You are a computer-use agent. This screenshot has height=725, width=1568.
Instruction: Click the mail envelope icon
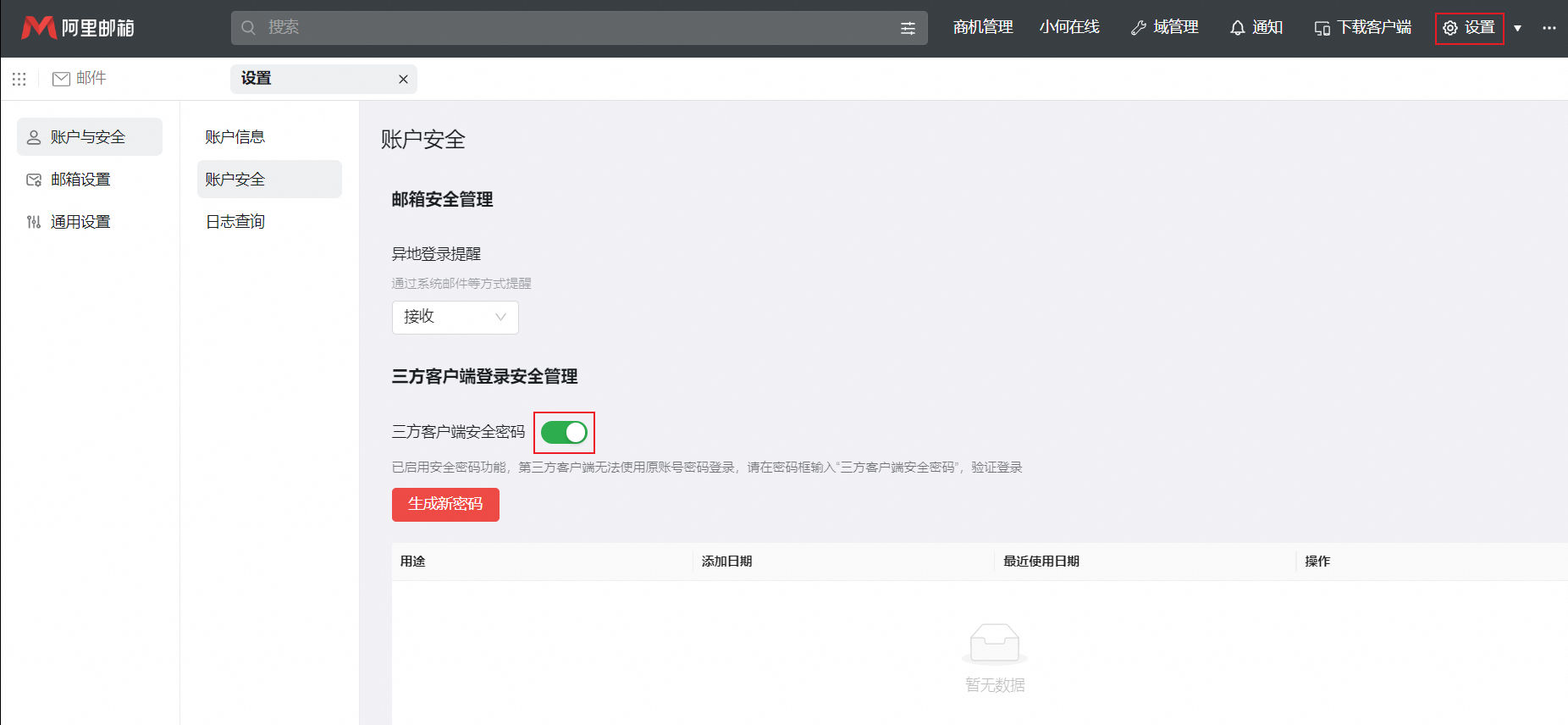click(x=61, y=79)
